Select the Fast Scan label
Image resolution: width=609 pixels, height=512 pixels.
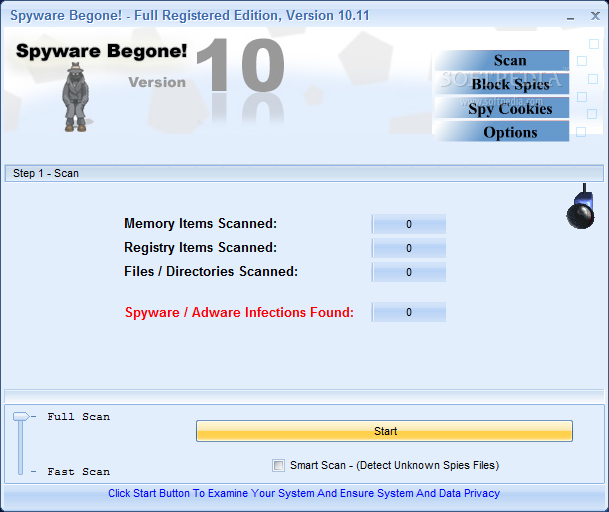click(x=78, y=472)
